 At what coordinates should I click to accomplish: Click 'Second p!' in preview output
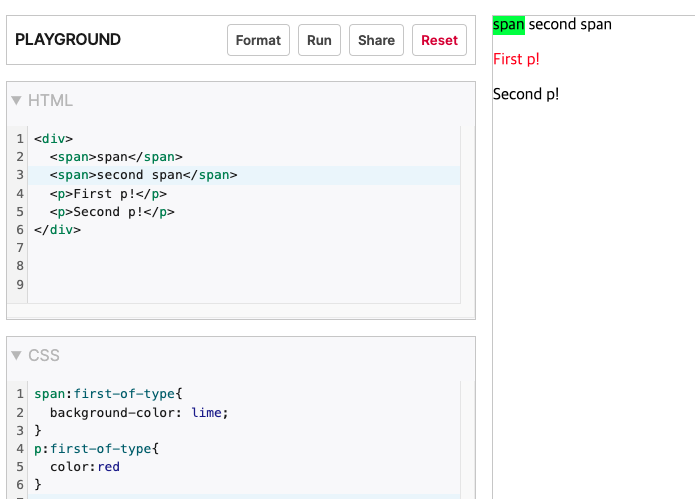pos(526,94)
